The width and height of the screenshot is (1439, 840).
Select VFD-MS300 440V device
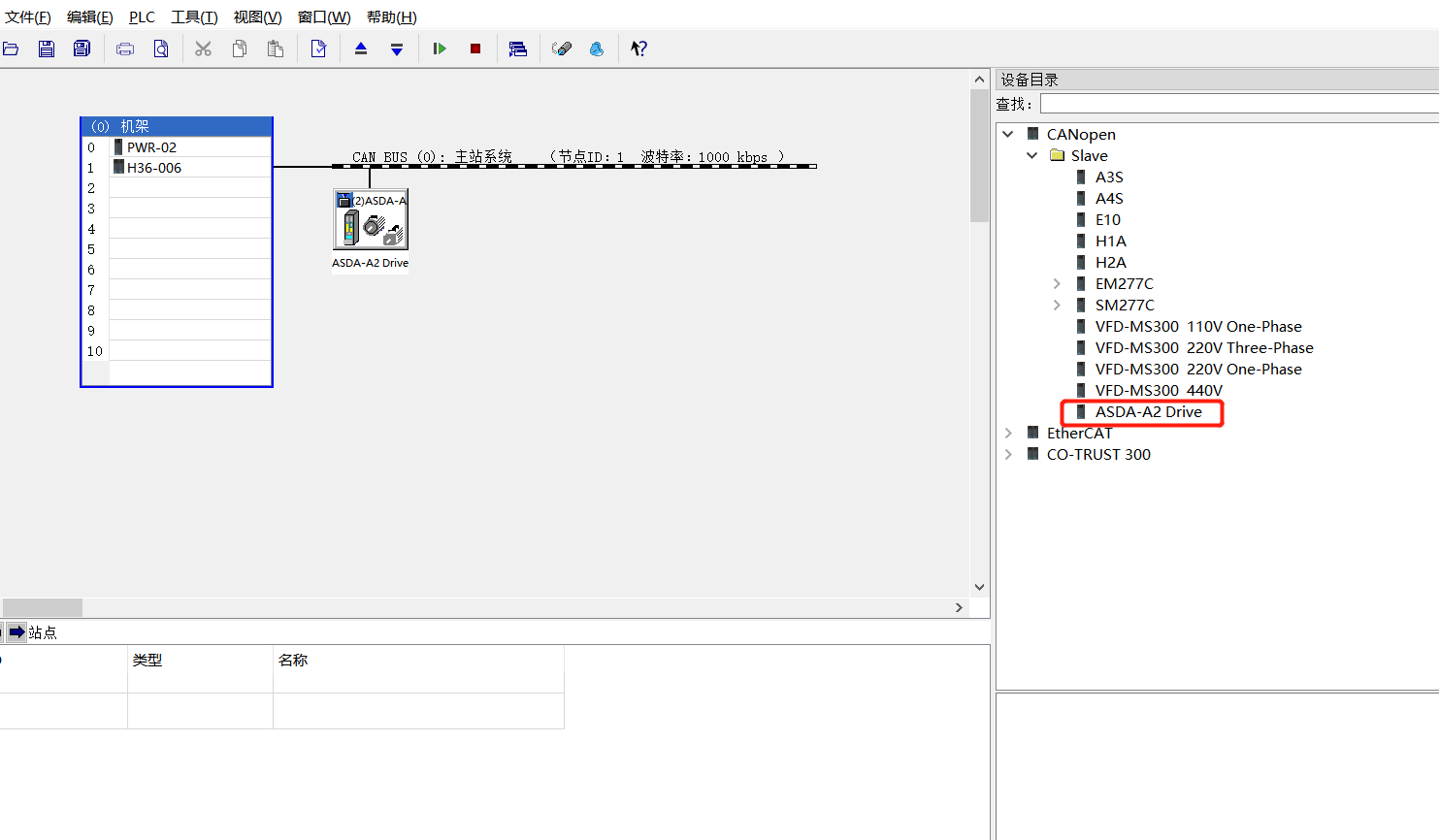click(1159, 390)
